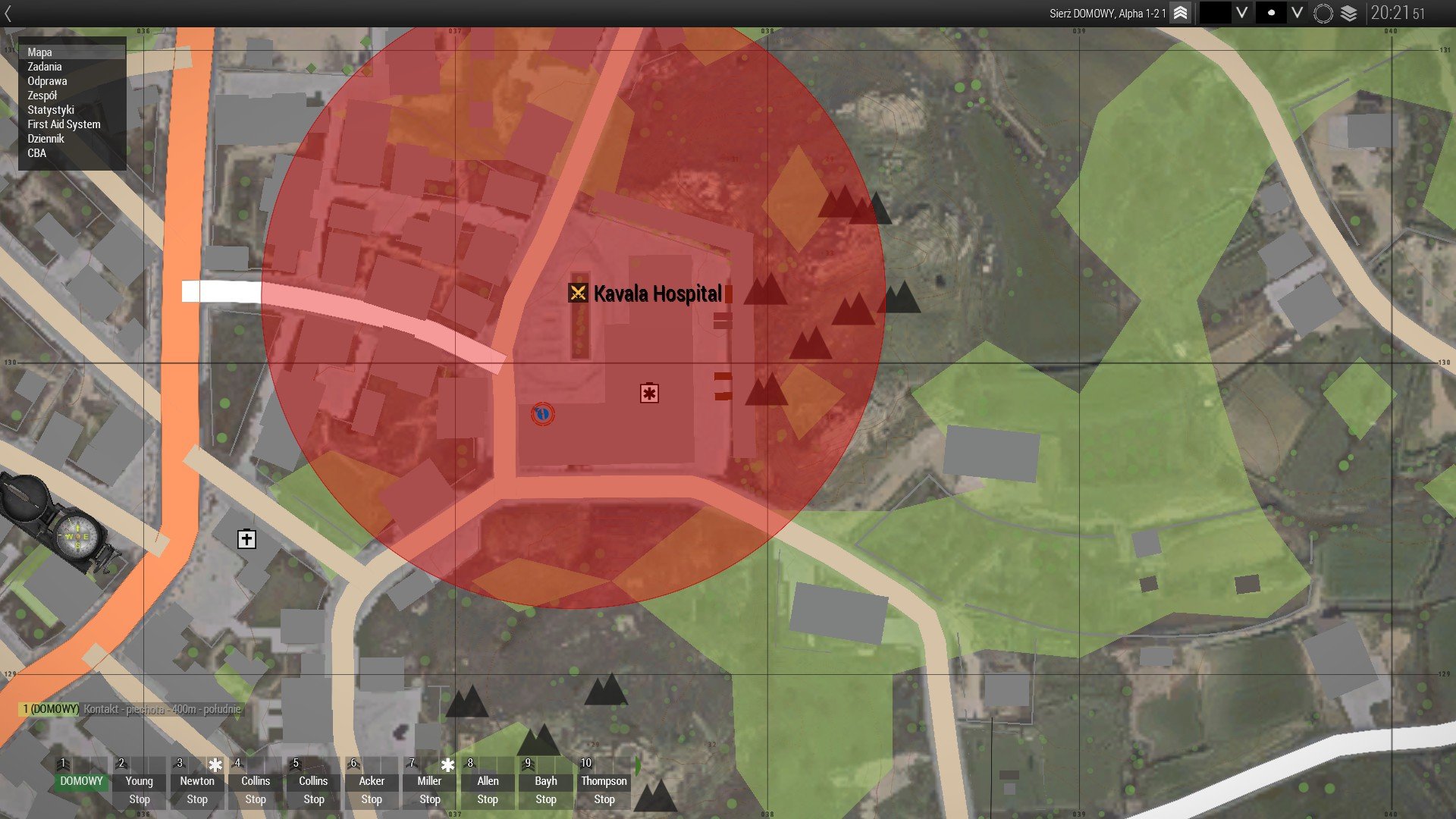1456x819 pixels.
Task: Select the Dziennik diary entry
Action: pyautogui.click(x=45, y=139)
